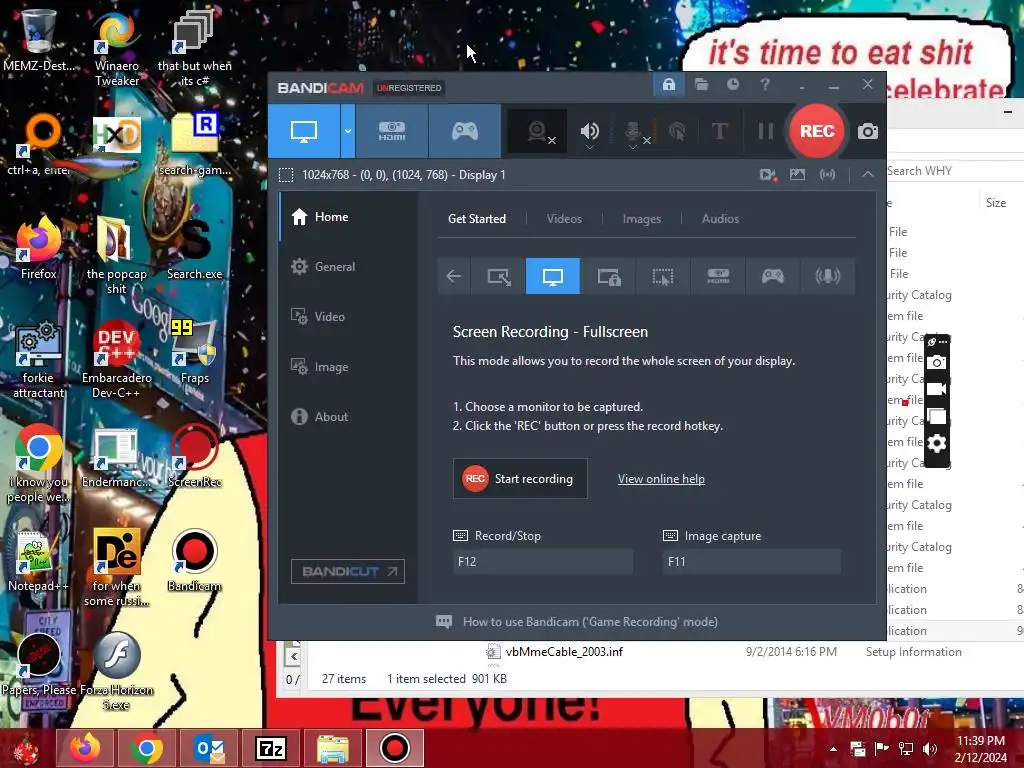Toggle text overlay T icon
Screen dimensions: 1024x768
click(x=719, y=131)
